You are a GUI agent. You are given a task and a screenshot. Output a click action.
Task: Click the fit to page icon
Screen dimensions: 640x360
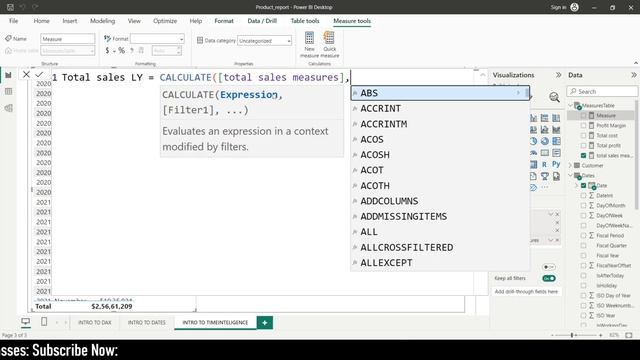pos(629,335)
